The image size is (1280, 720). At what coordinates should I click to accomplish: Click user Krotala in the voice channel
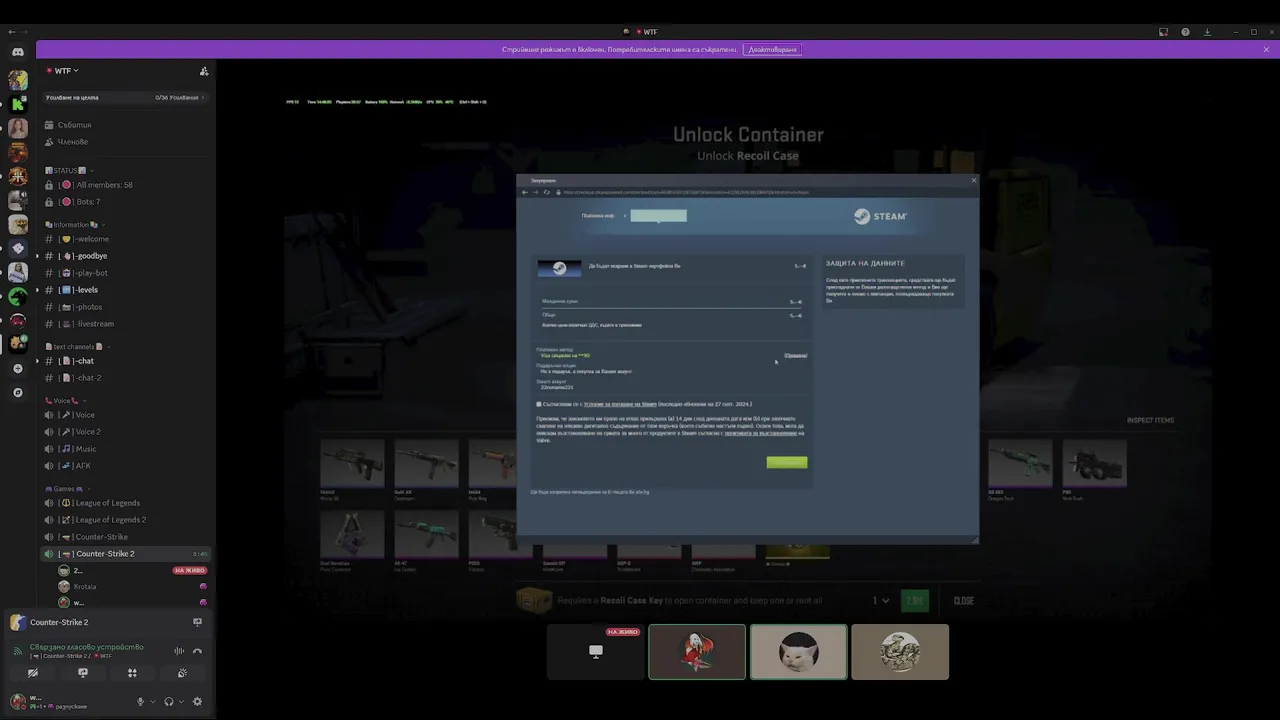pyautogui.click(x=132, y=587)
